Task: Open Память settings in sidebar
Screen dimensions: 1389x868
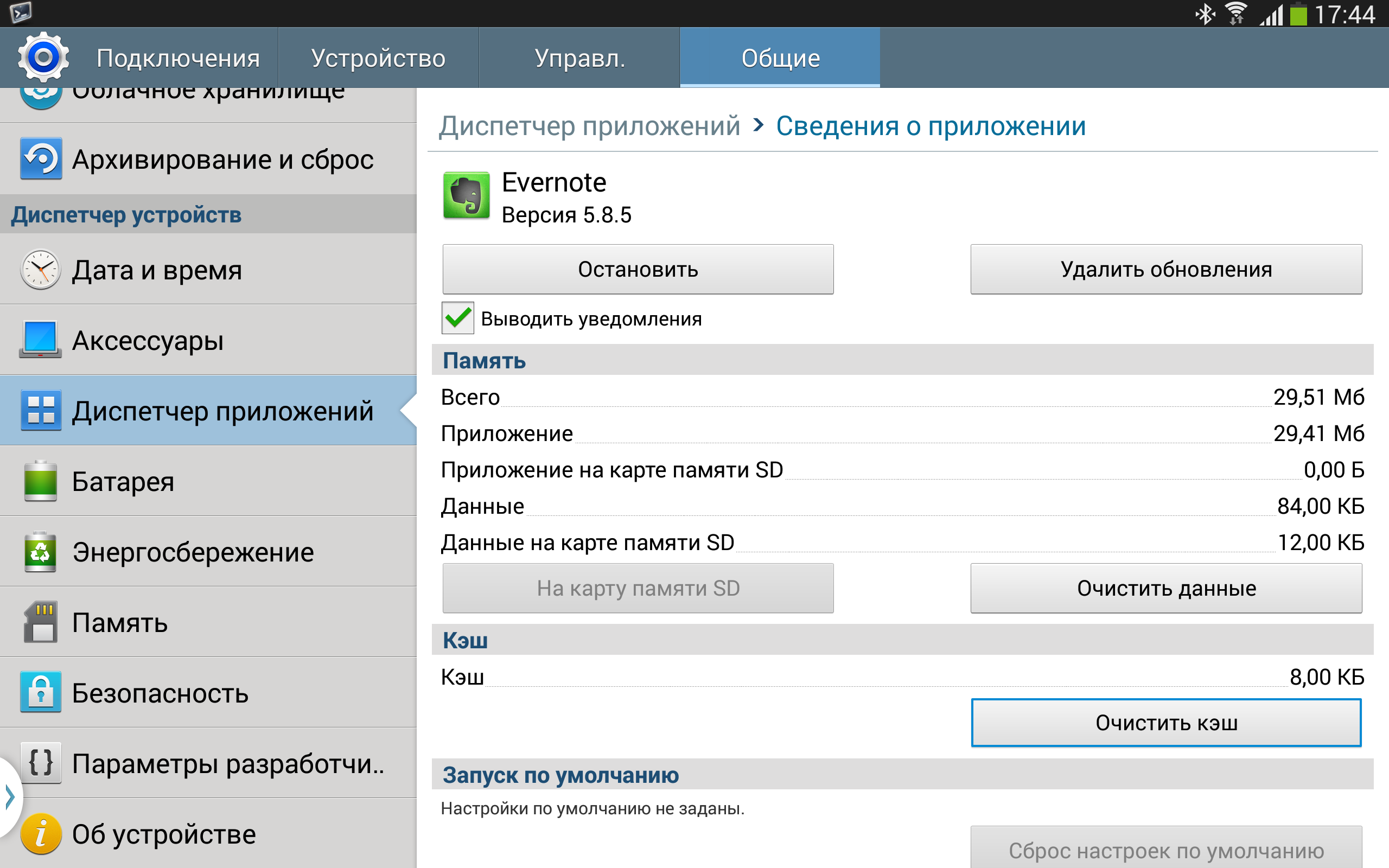Action: click(x=208, y=622)
